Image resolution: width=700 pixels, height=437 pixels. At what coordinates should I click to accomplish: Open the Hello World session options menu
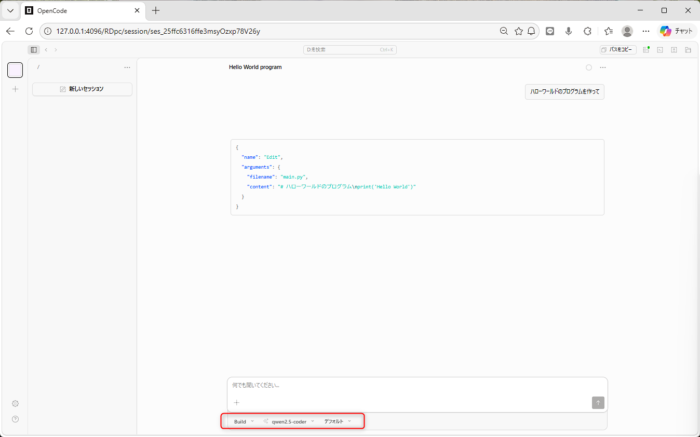point(603,68)
